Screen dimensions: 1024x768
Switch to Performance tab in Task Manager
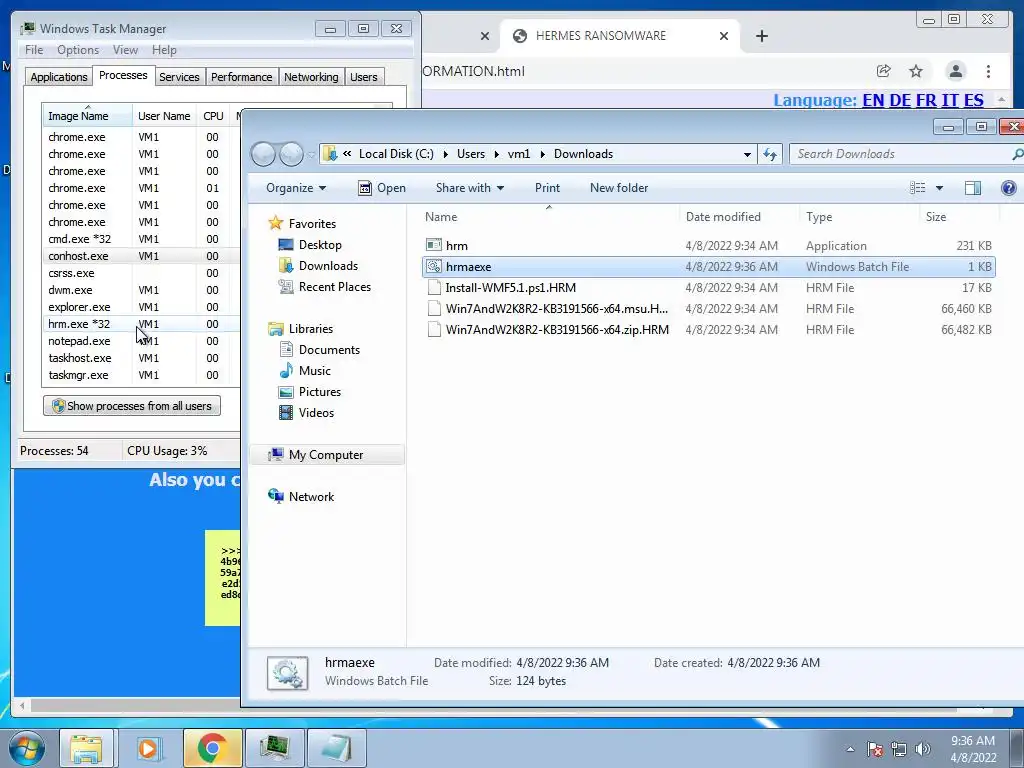tap(241, 77)
